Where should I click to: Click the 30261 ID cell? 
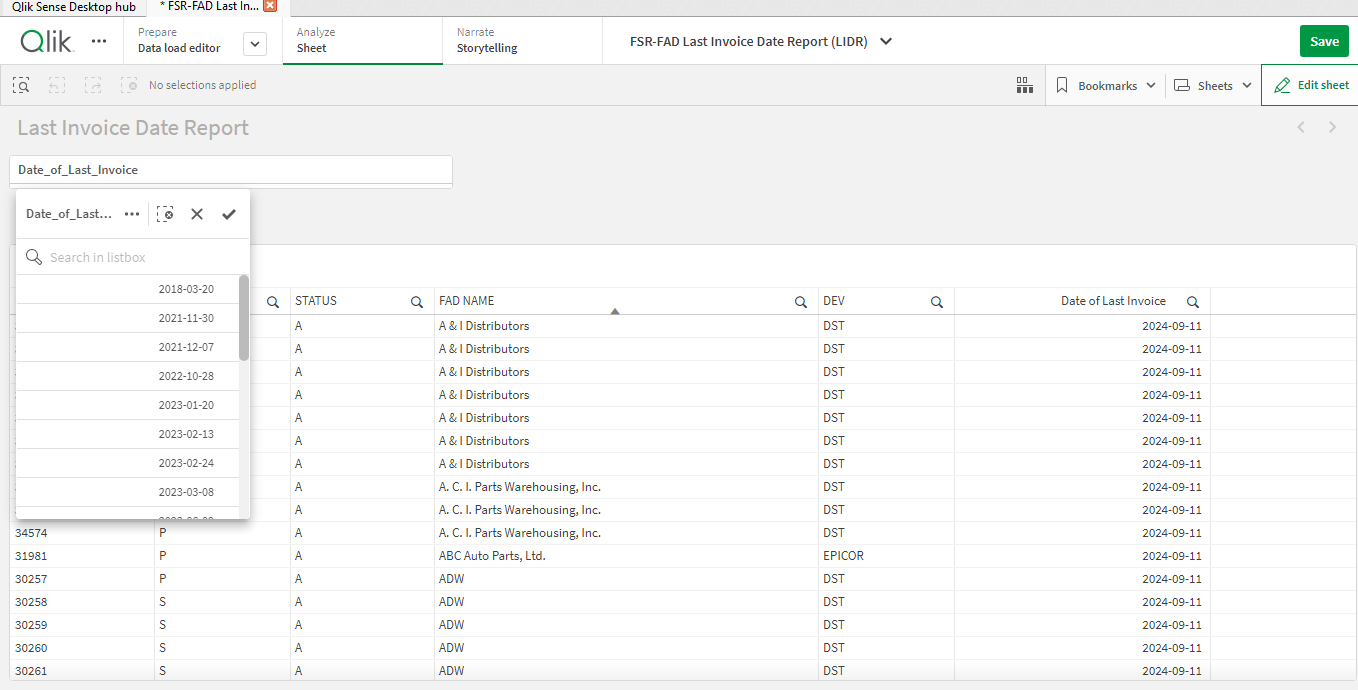pos(82,671)
